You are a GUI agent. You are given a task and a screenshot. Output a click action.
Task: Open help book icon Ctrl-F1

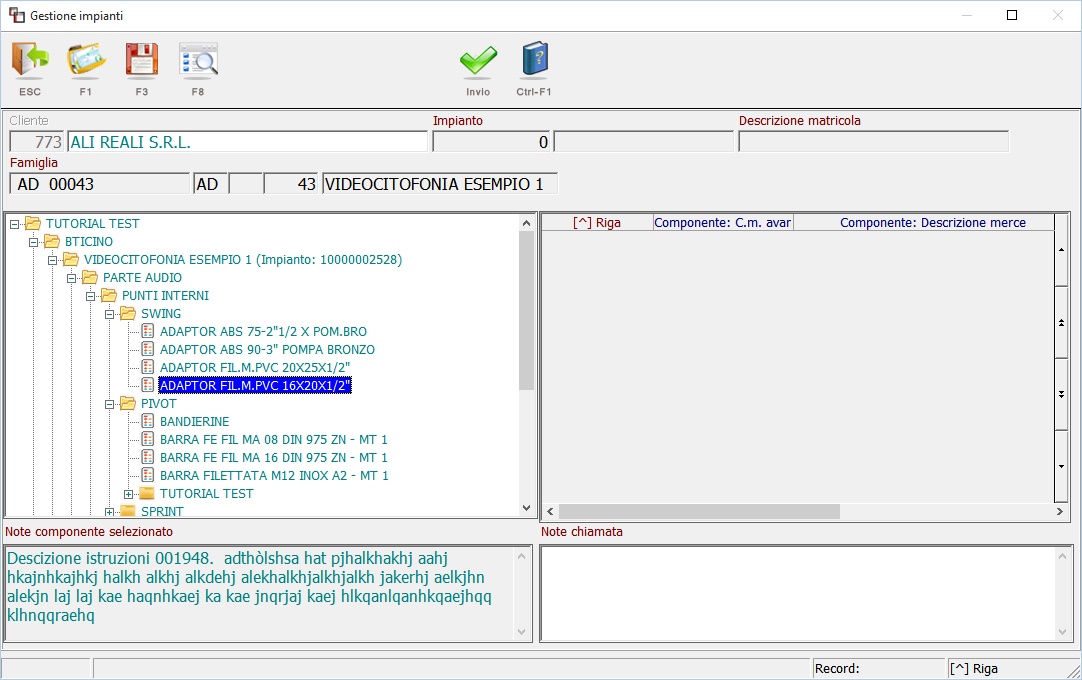point(535,59)
